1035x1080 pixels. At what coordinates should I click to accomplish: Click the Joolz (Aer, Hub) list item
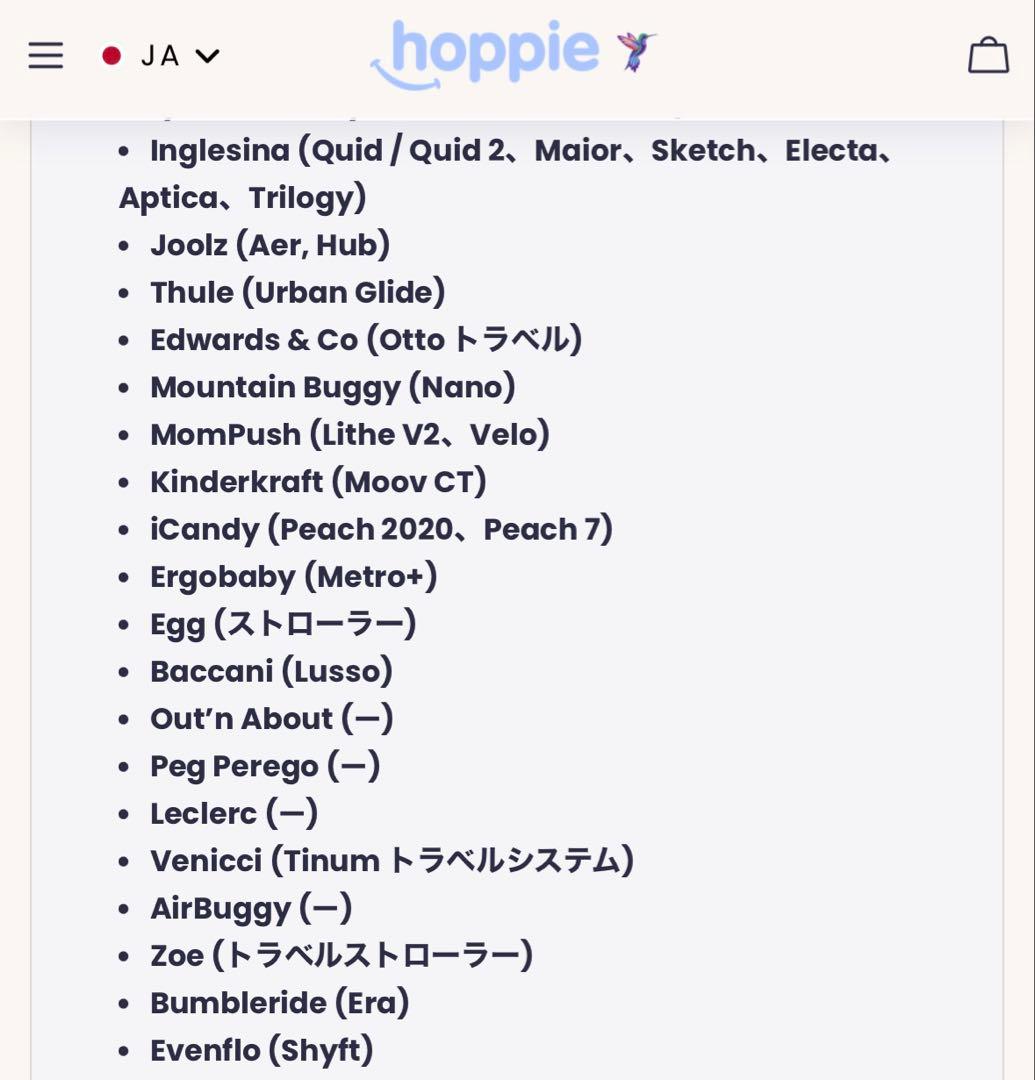pos(270,243)
